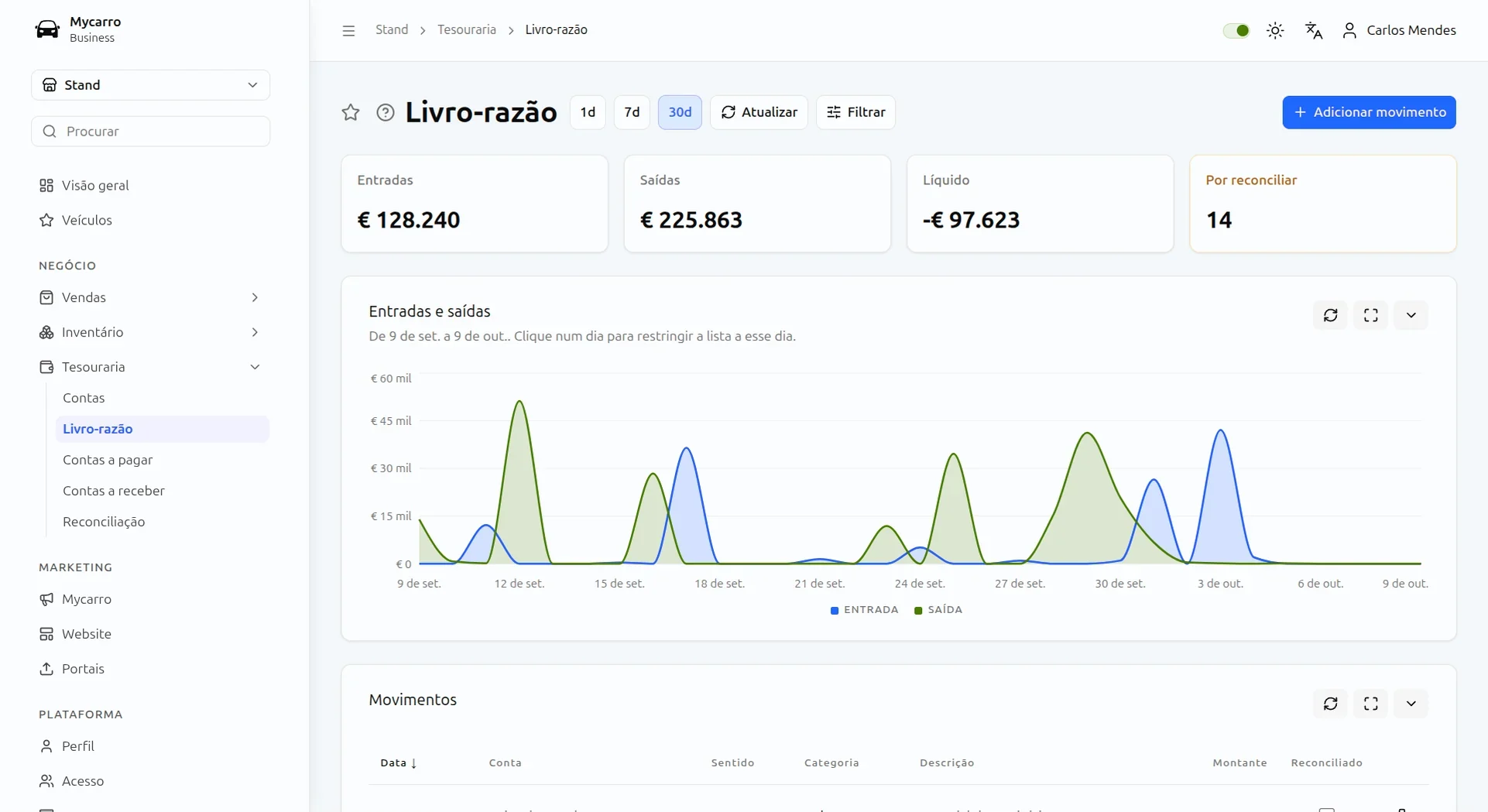This screenshot has width=1488, height=812.
Task: Maximize the Movimentos panel to fullscreen
Action: coord(1371,704)
